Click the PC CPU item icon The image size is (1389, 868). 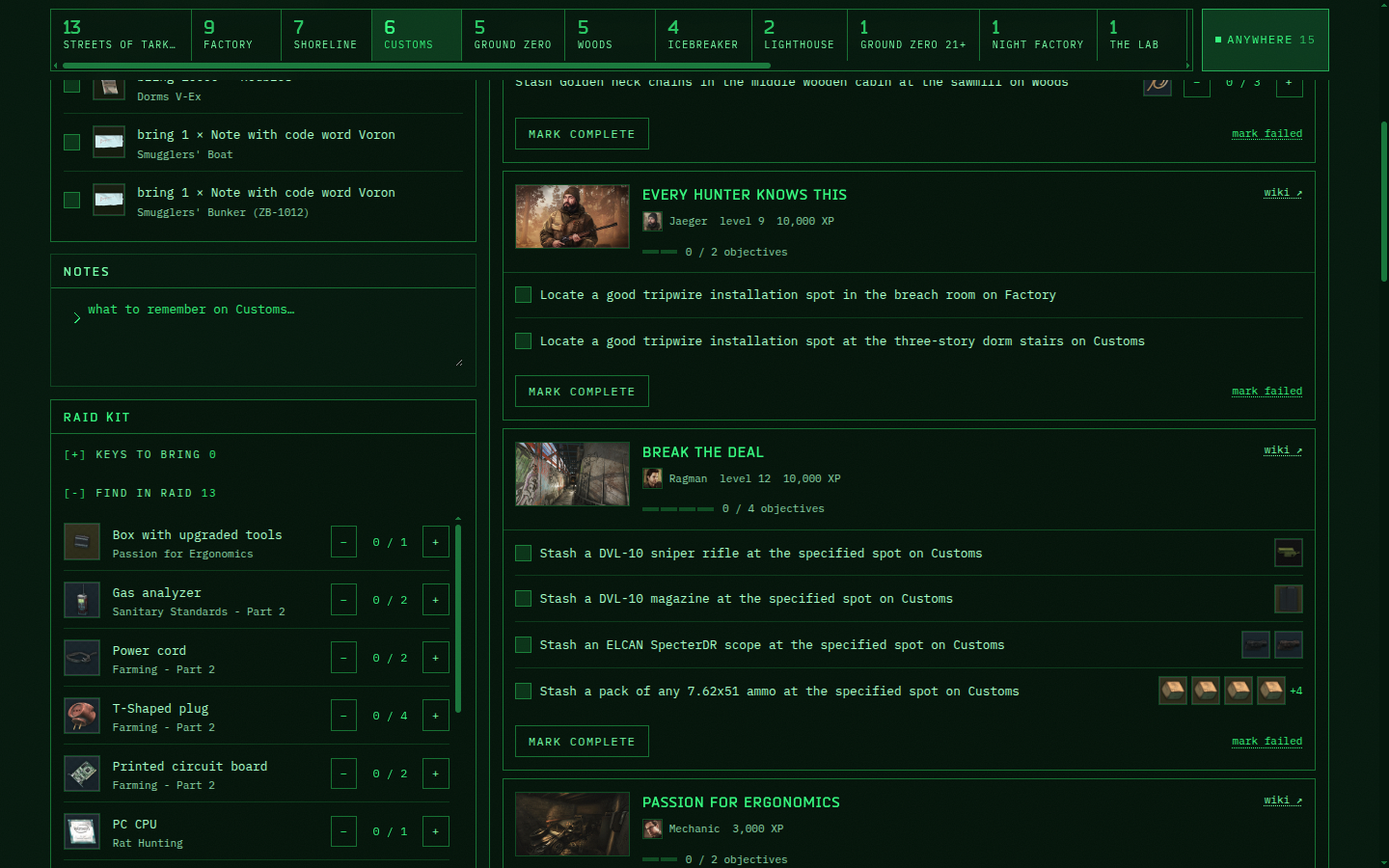pyautogui.click(x=82, y=831)
